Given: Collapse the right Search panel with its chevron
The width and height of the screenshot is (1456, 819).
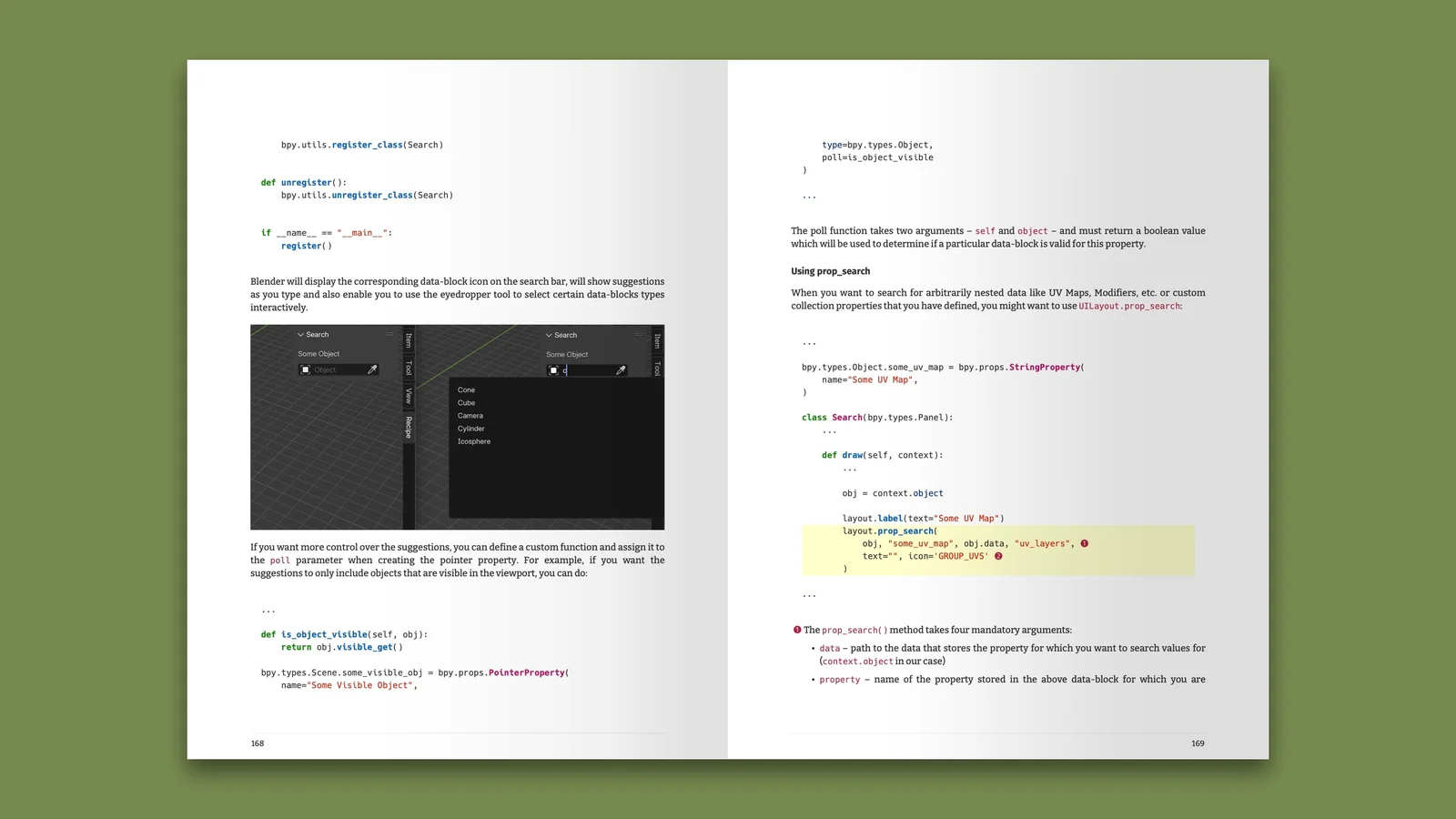Looking at the screenshot, I should [x=548, y=335].
